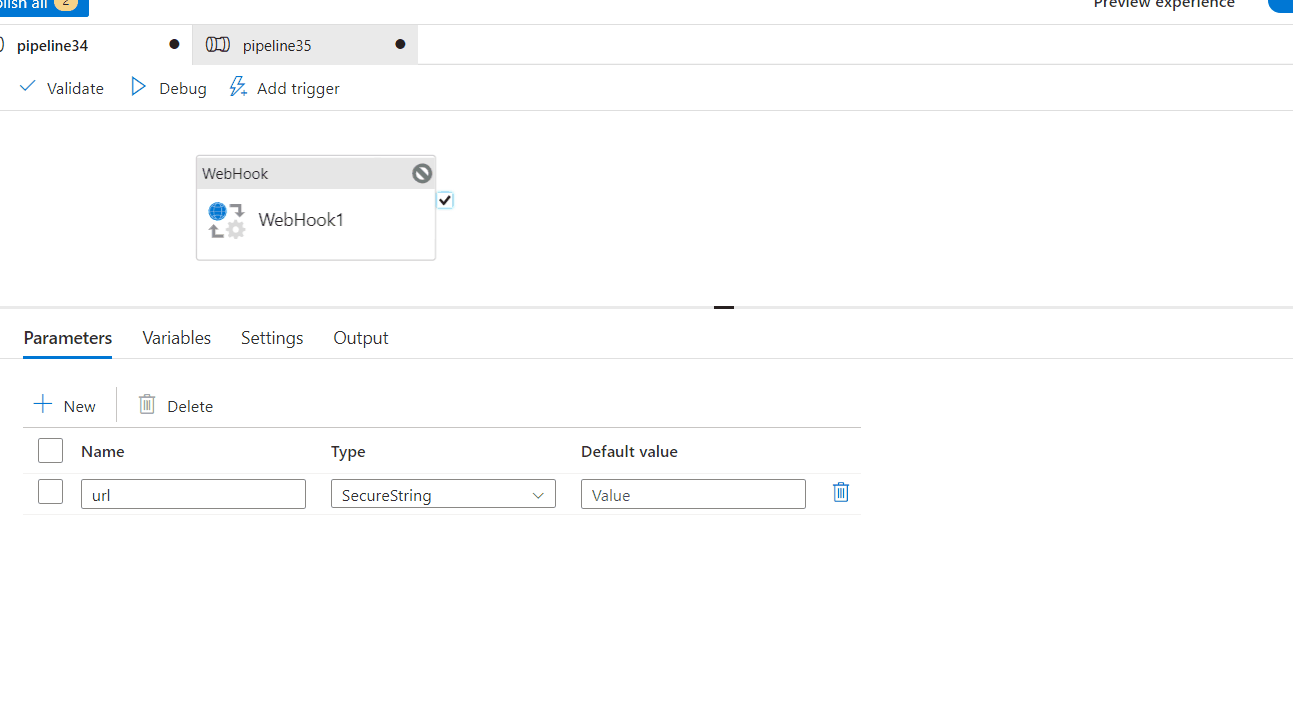Viewport: 1293px width, 716px height.
Task: Check the select-all checkbox in the parameters header
Action: (x=50, y=450)
